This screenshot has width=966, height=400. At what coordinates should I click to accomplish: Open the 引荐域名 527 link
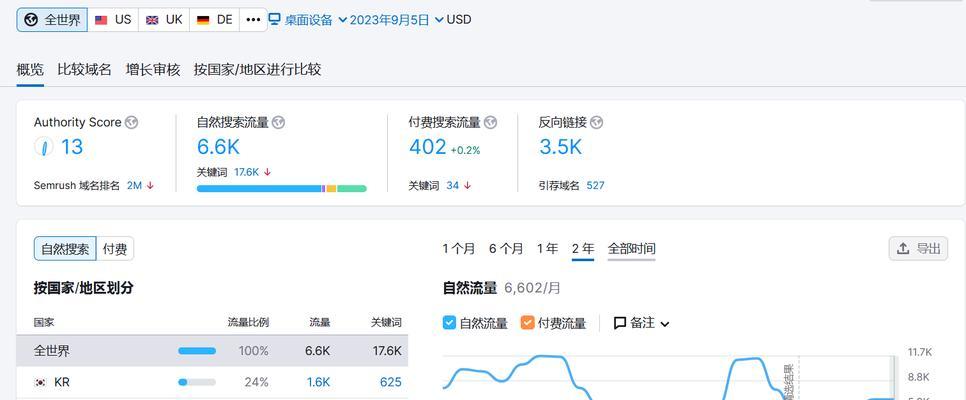click(x=595, y=186)
